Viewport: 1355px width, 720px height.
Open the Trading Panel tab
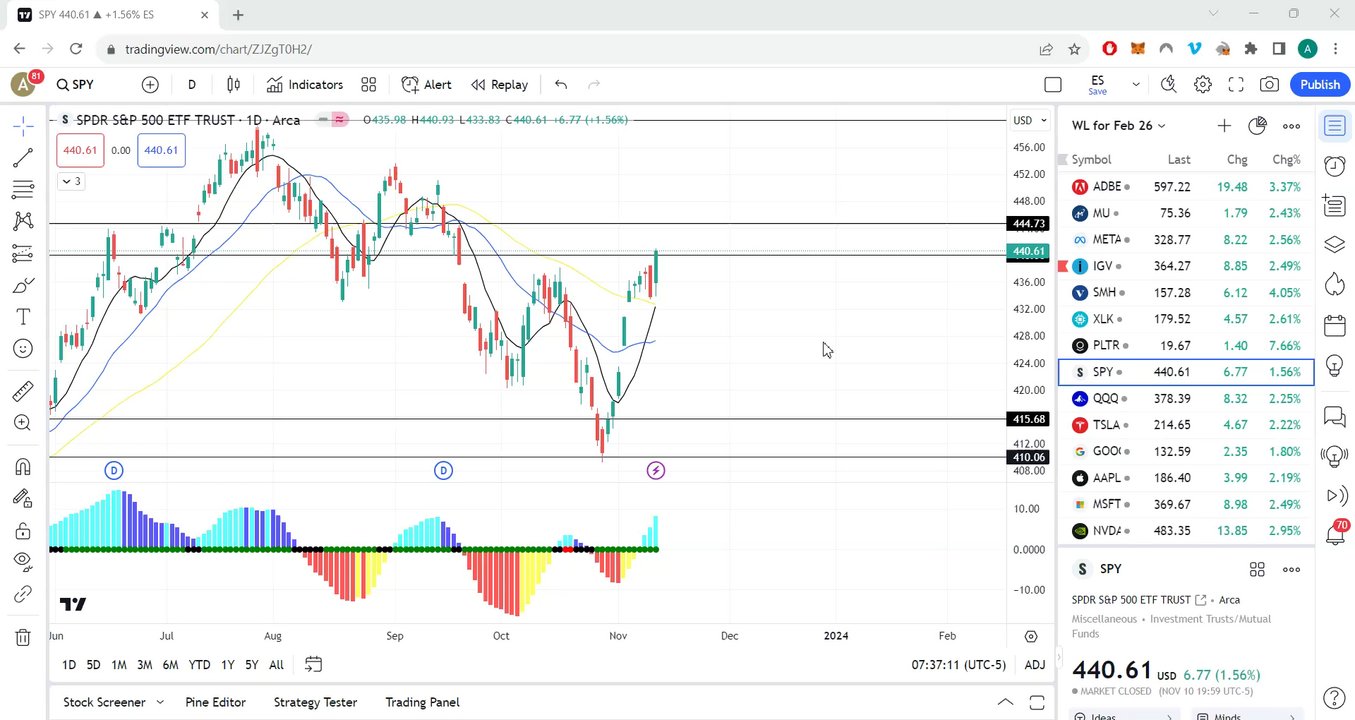pyautogui.click(x=422, y=702)
